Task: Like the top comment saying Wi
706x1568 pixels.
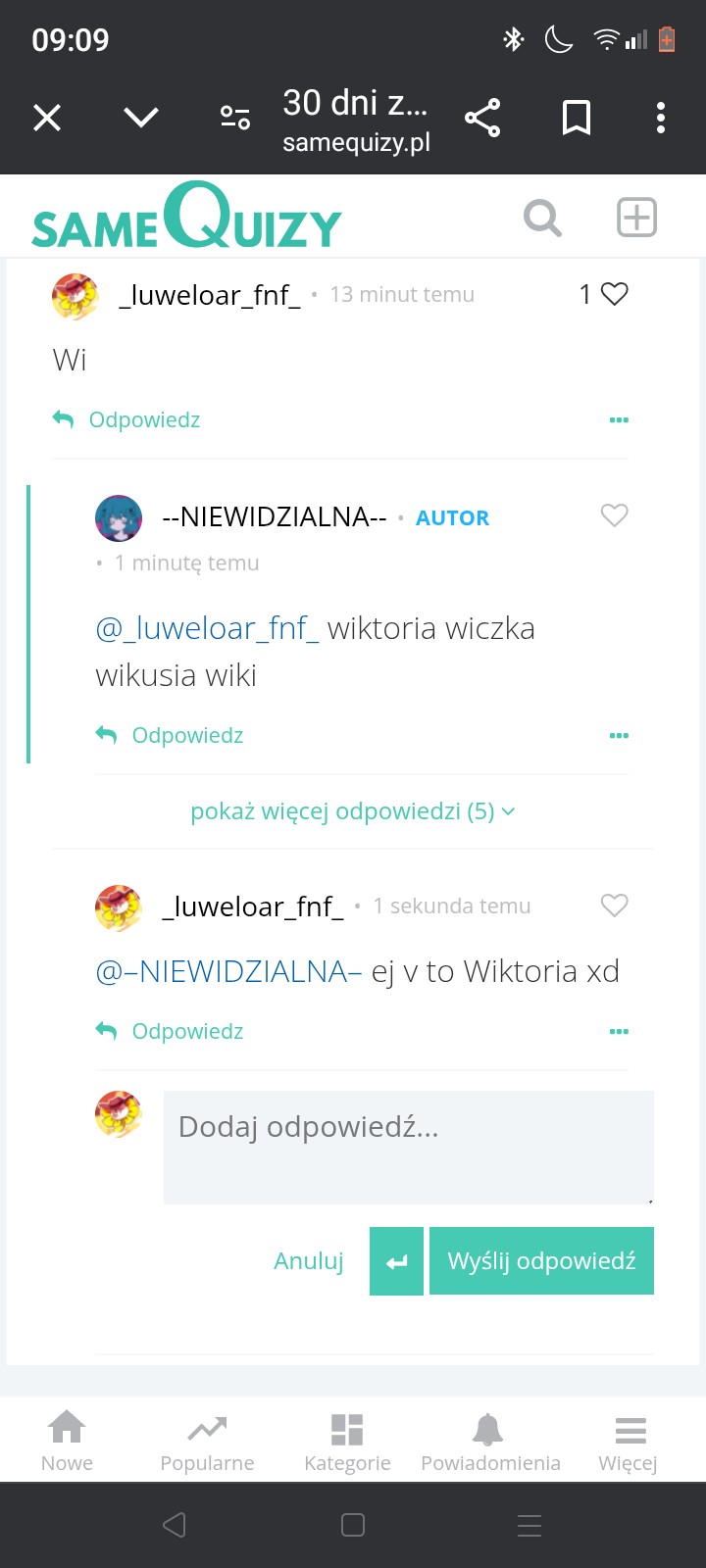Action: (614, 294)
